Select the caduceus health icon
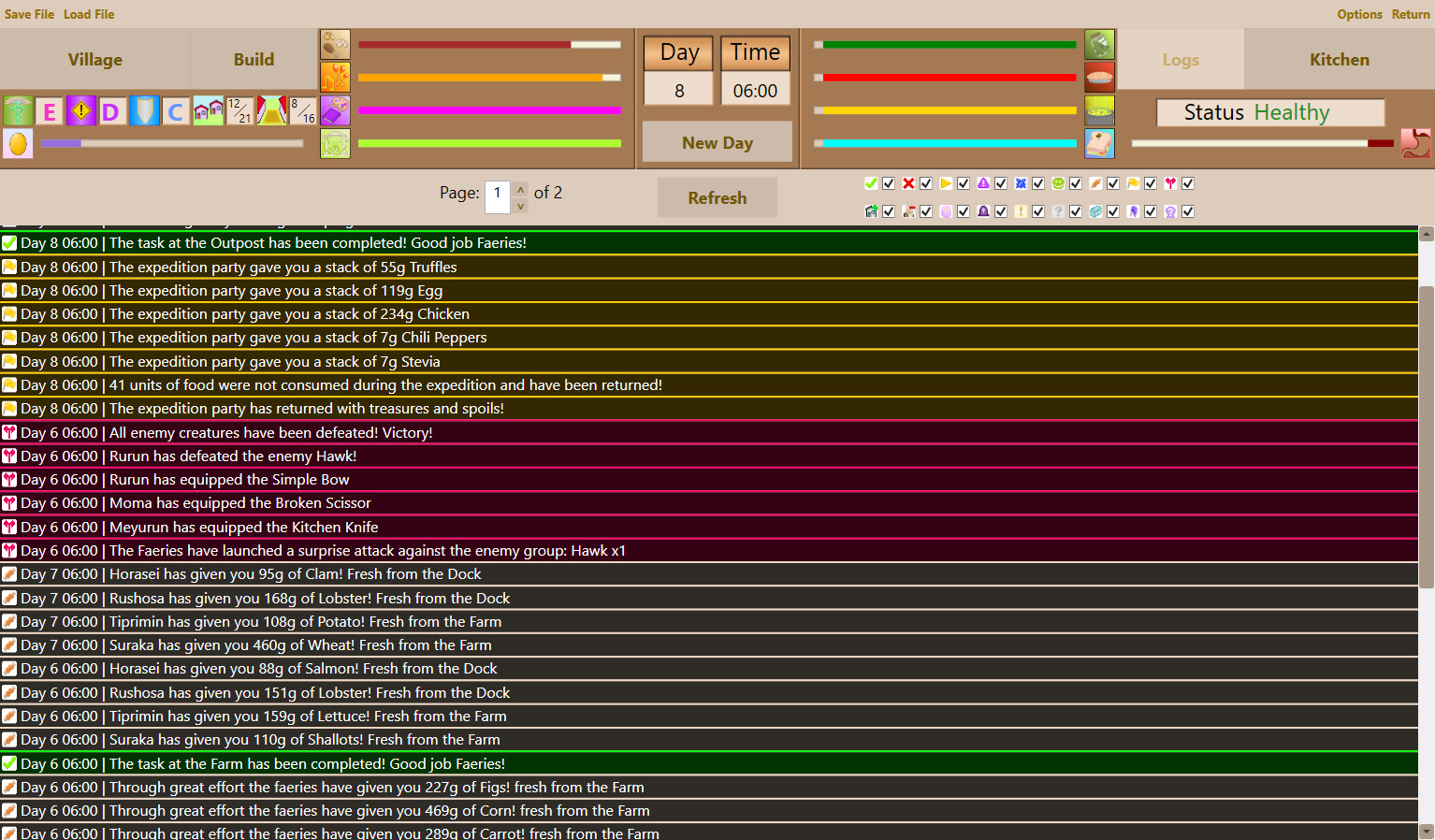1435x840 pixels. click(x=19, y=110)
